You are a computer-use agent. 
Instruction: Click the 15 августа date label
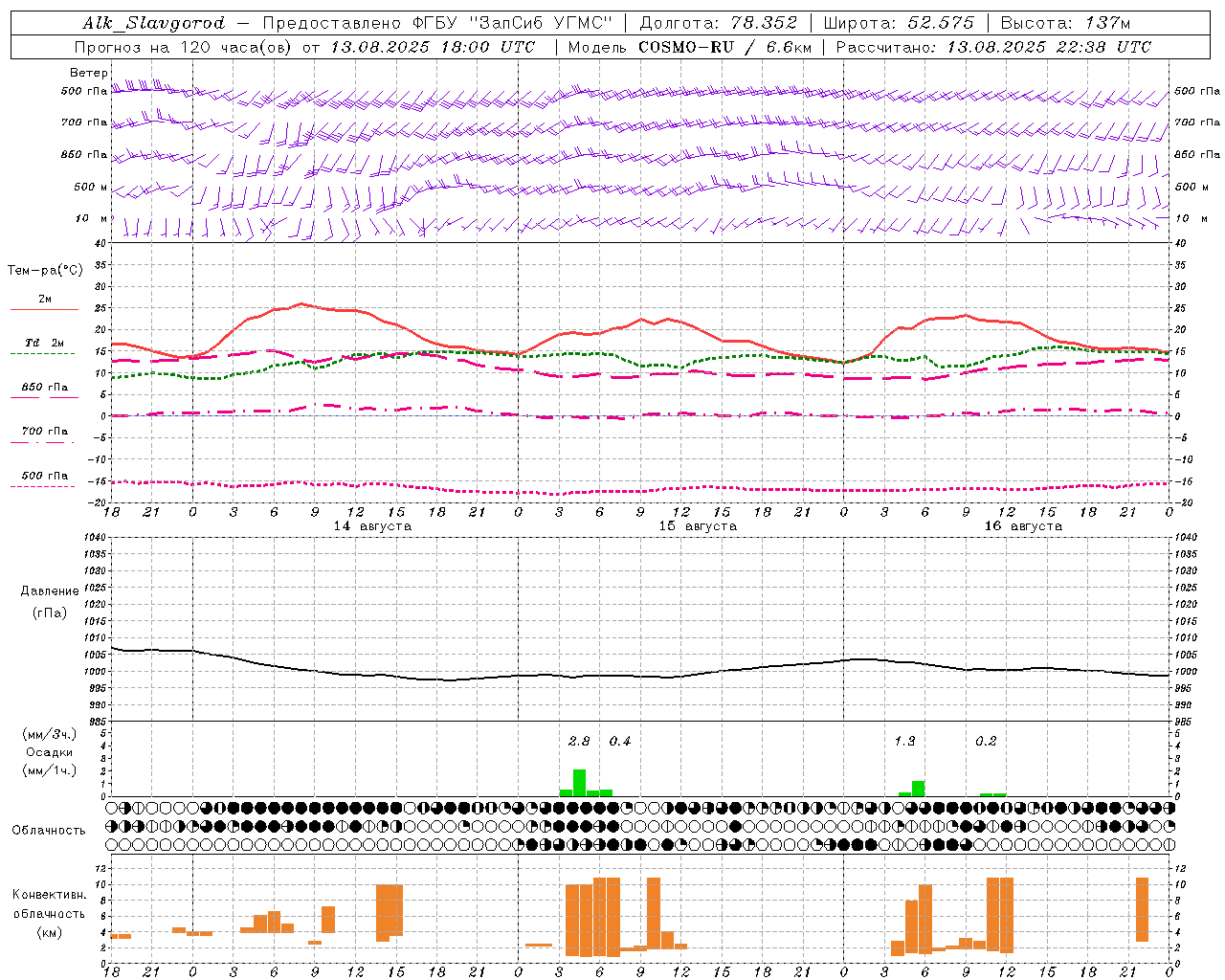click(x=698, y=525)
